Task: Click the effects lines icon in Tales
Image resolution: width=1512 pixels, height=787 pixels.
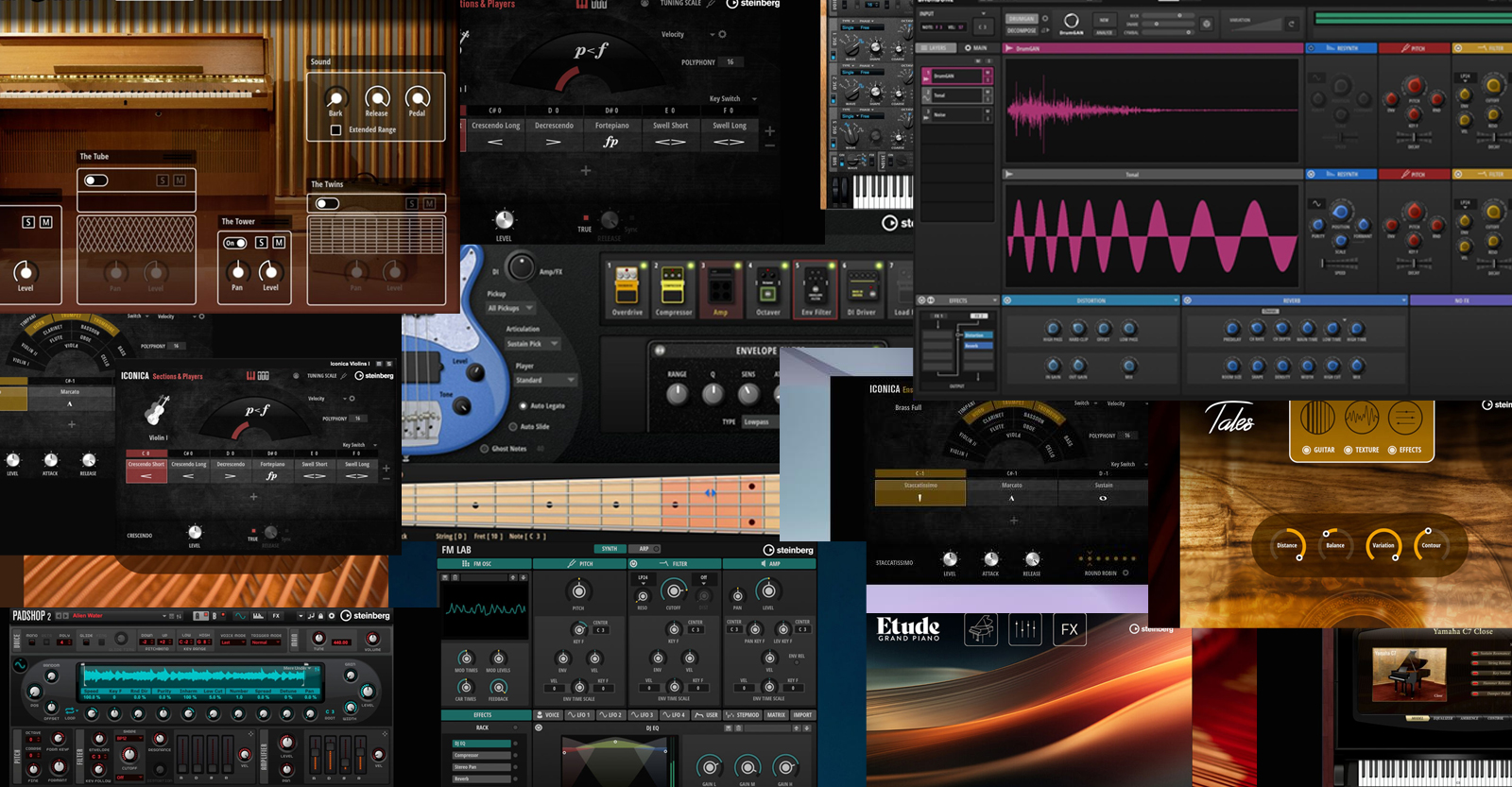Action: click(1405, 418)
